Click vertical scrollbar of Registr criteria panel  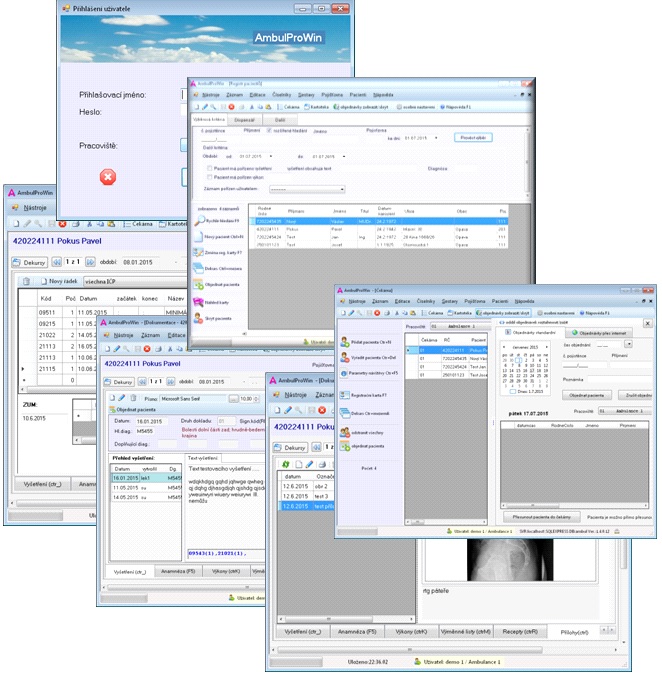(x=528, y=162)
